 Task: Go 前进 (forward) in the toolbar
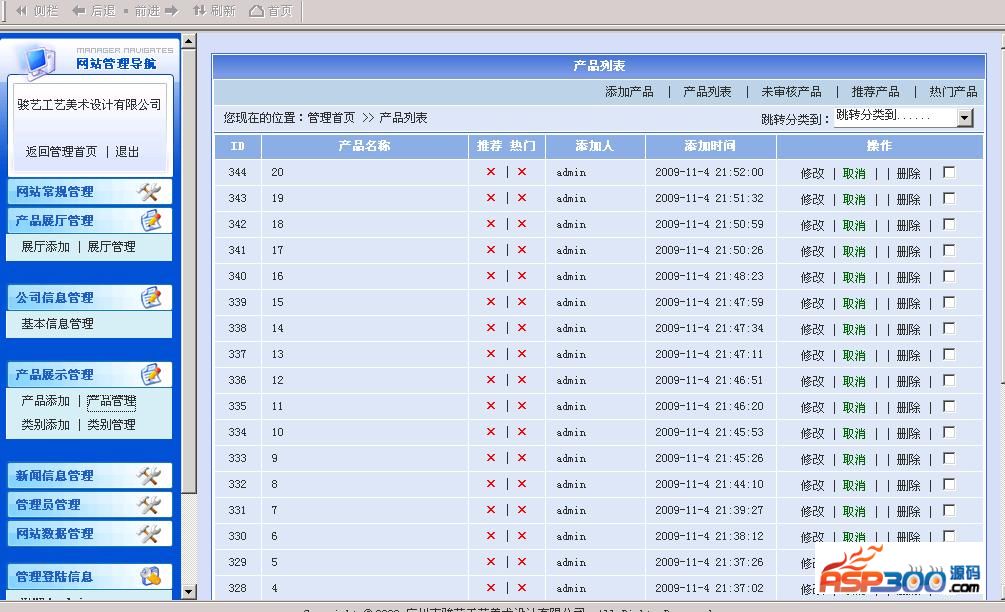click(156, 11)
